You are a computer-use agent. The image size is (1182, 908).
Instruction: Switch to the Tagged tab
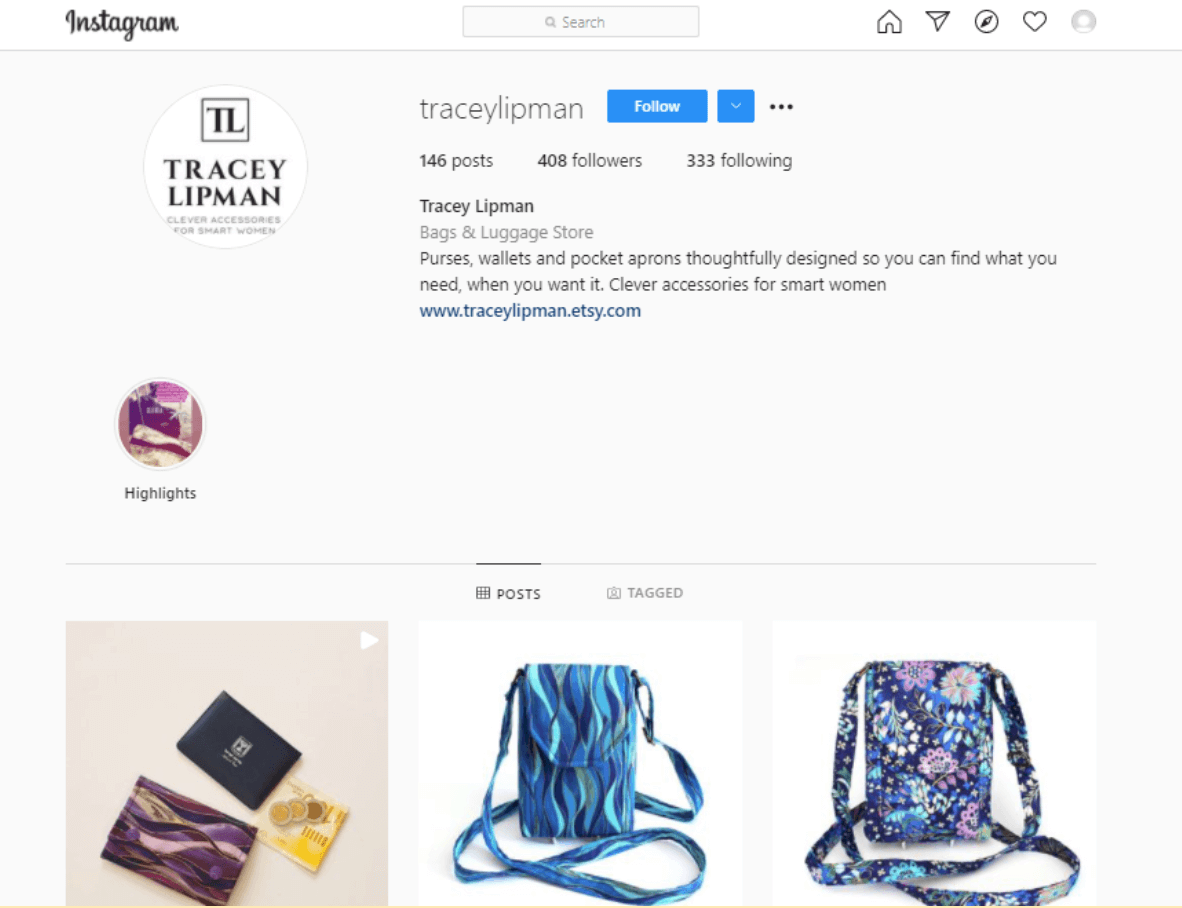tap(645, 593)
